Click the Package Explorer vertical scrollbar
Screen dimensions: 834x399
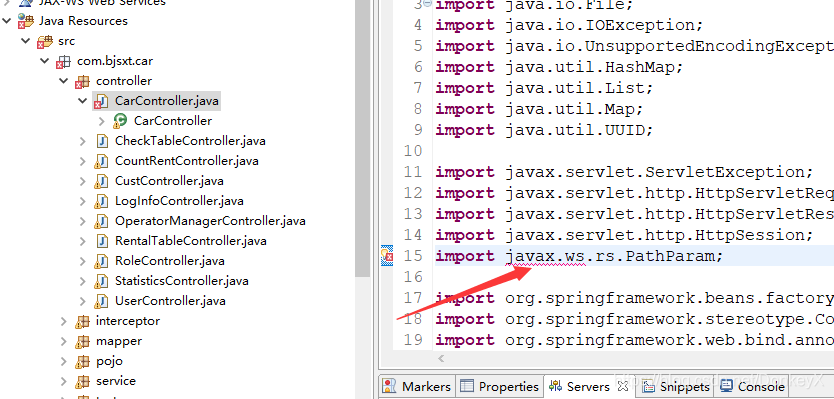363,138
